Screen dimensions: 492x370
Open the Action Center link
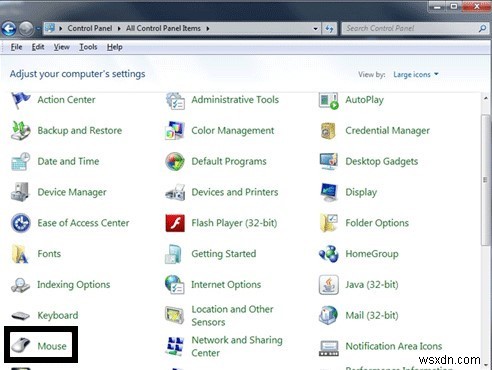(x=66, y=100)
